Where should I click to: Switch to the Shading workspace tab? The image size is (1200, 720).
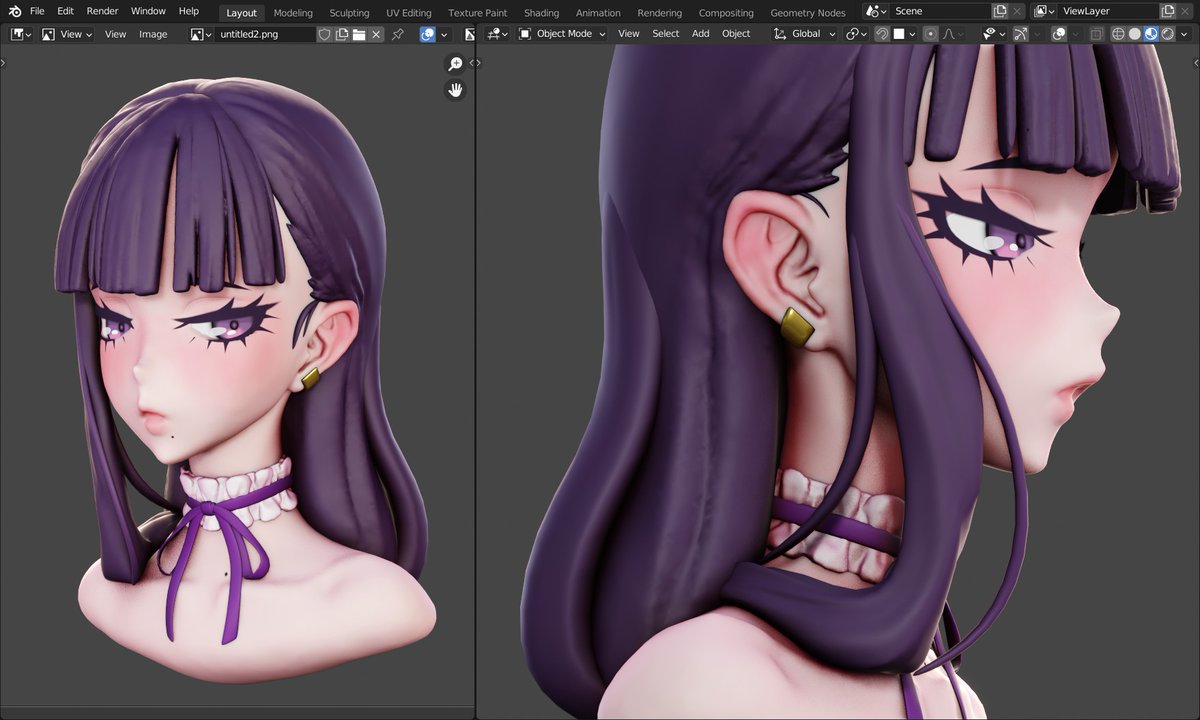pyautogui.click(x=541, y=13)
